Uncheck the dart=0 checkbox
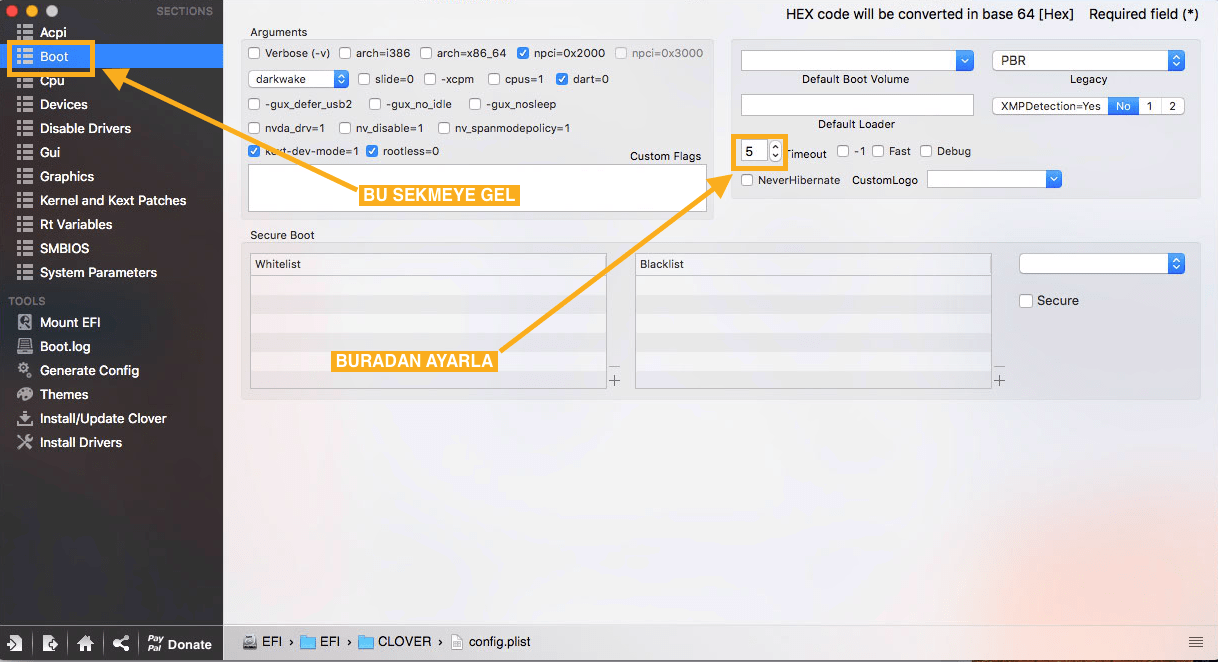 [x=562, y=79]
